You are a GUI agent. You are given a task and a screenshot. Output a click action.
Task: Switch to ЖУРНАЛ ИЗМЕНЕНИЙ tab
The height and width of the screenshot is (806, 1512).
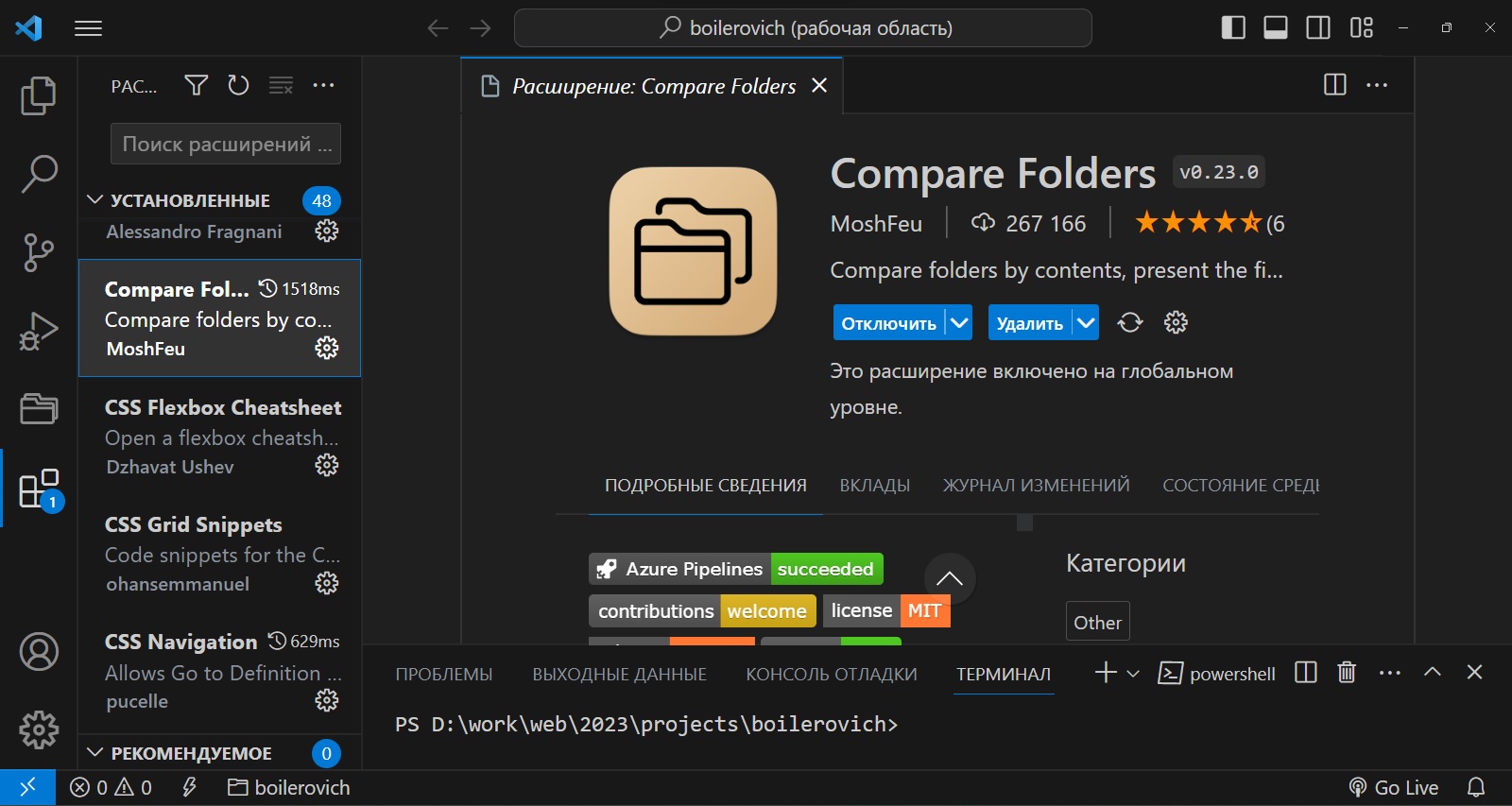[x=1036, y=486]
